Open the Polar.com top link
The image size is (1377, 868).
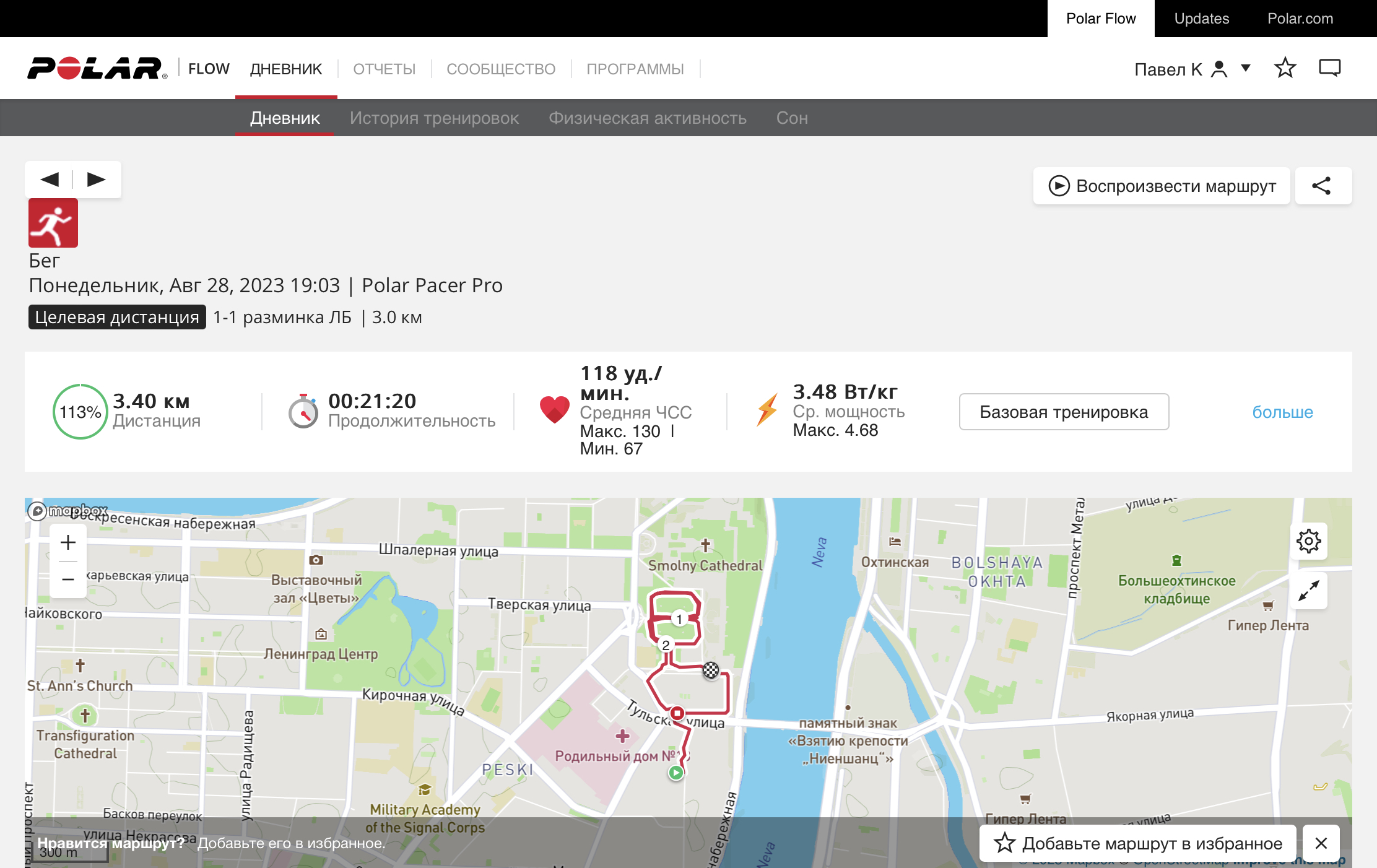[1300, 19]
